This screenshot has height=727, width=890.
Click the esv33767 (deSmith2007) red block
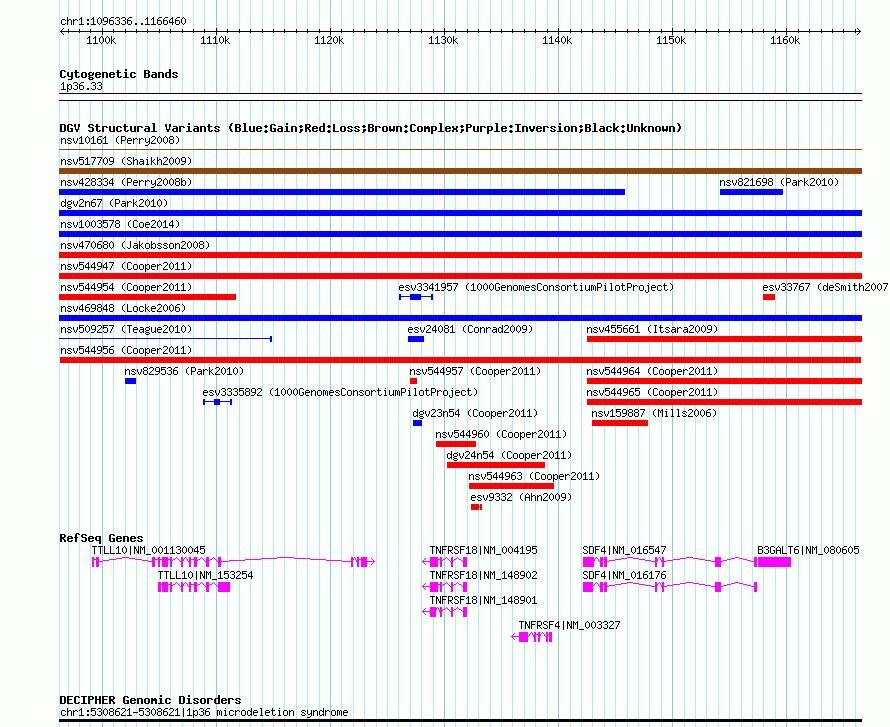point(769,297)
